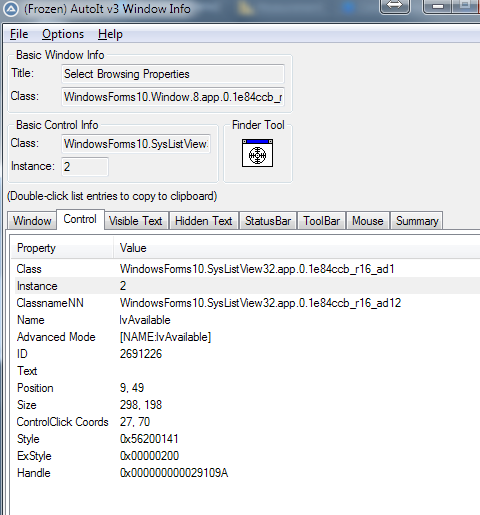This screenshot has width=480, height=515.
Task: Switch to the Window tab
Action: pos(32,221)
